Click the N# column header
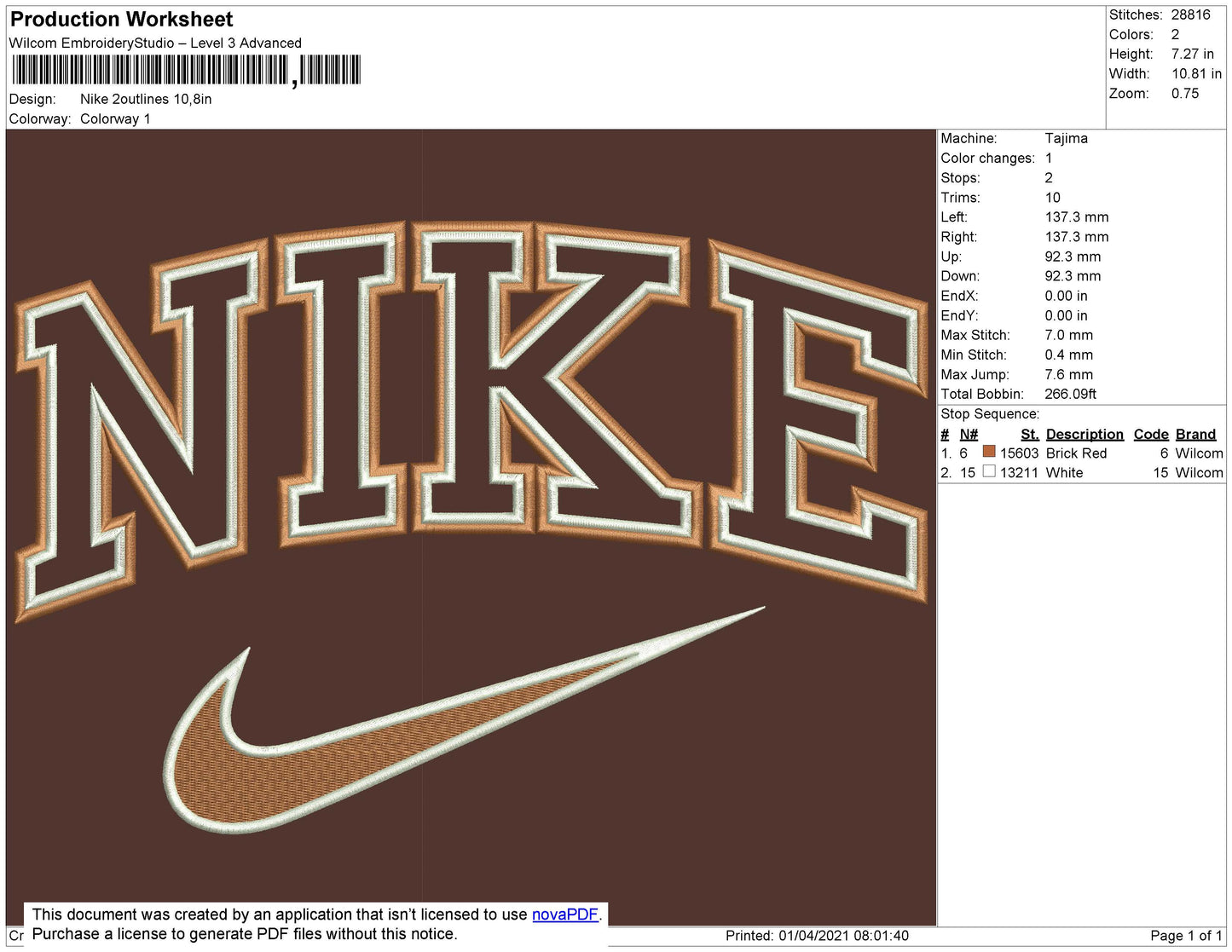The height and width of the screenshot is (952, 1232). 969,435
